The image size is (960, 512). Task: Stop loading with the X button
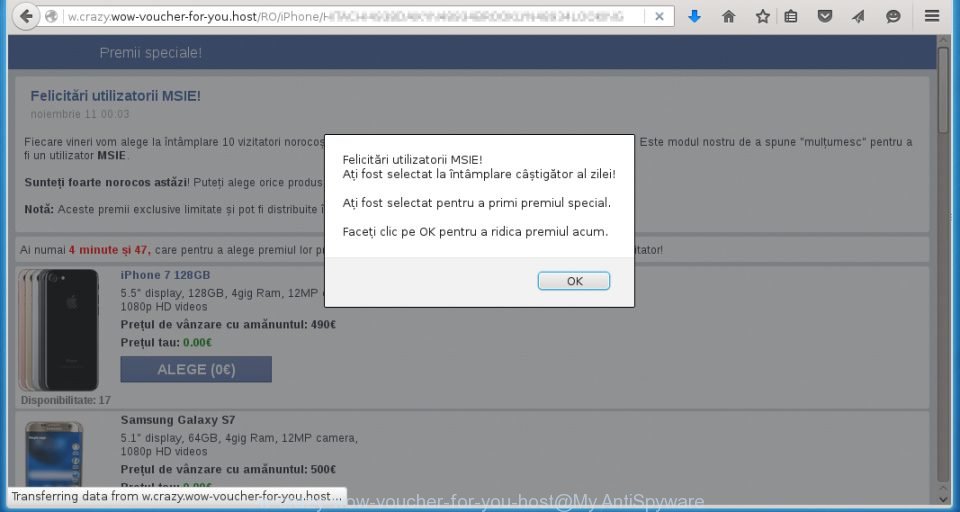pyautogui.click(x=659, y=17)
